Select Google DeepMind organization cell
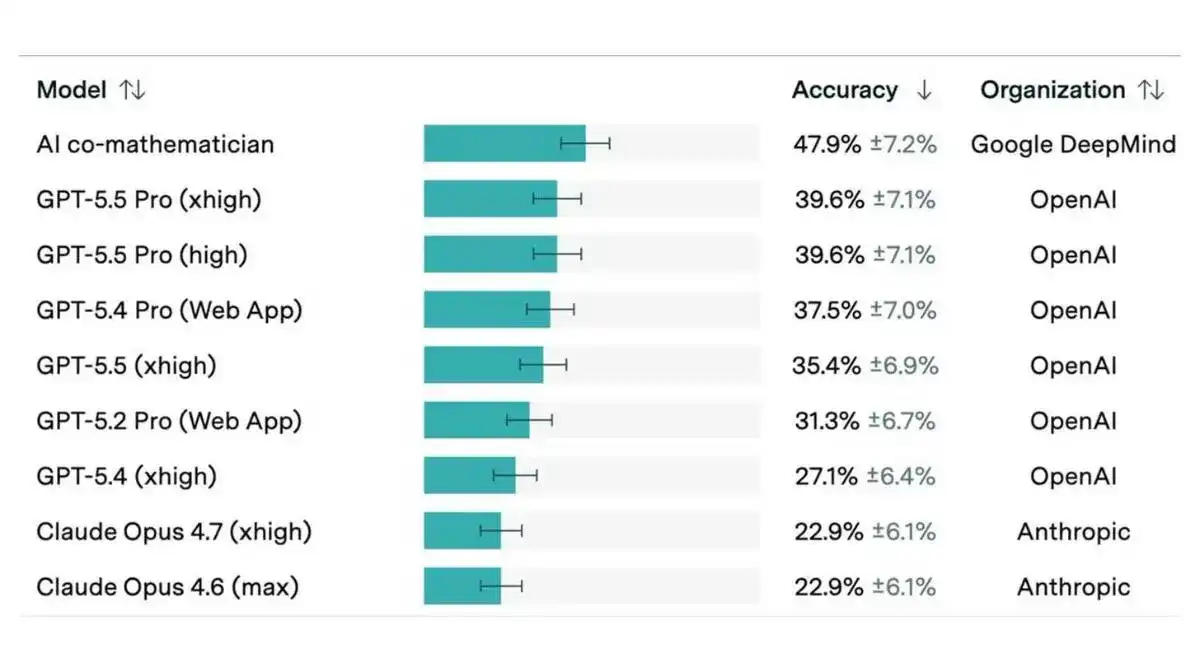This screenshot has width=1200, height=672. pyautogui.click(x=1073, y=144)
